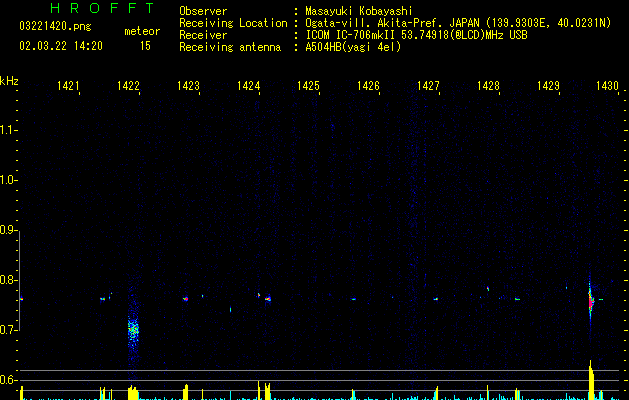This screenshot has height=400, width=629.
Task: Click the 1426 time axis marker
Action: [368, 86]
